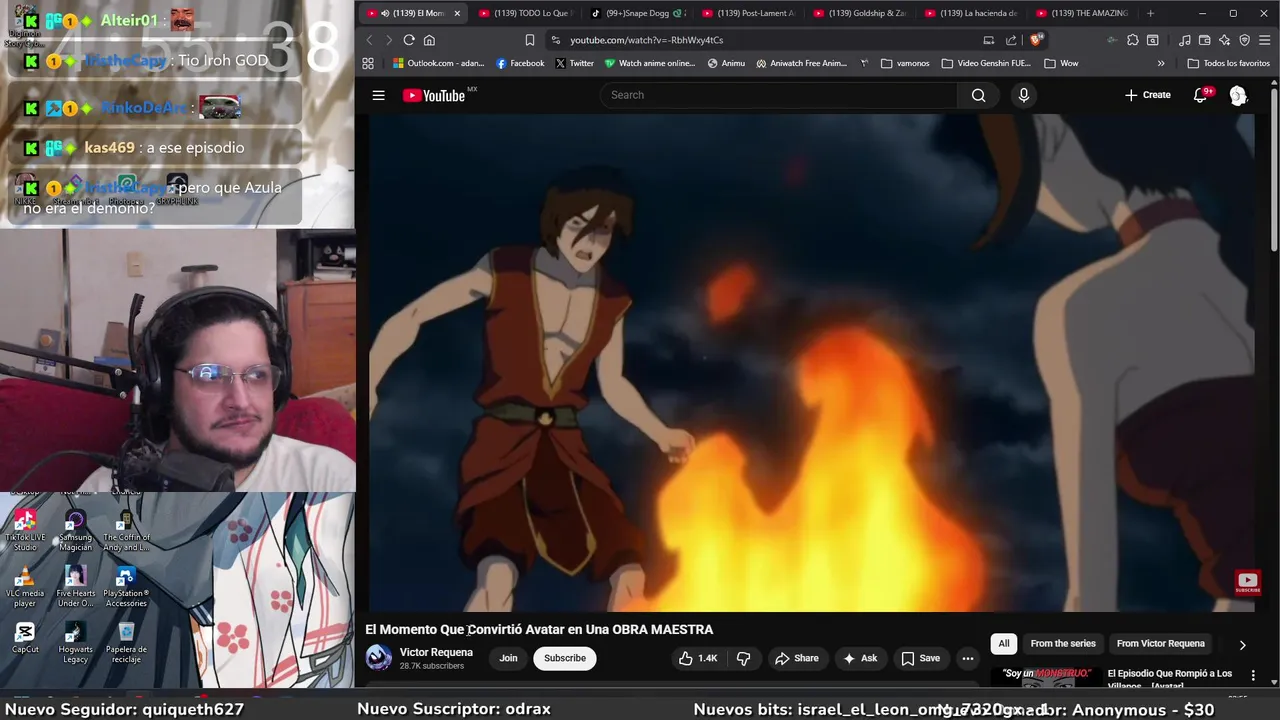Open VLC media player desktop icon

pos(25,586)
